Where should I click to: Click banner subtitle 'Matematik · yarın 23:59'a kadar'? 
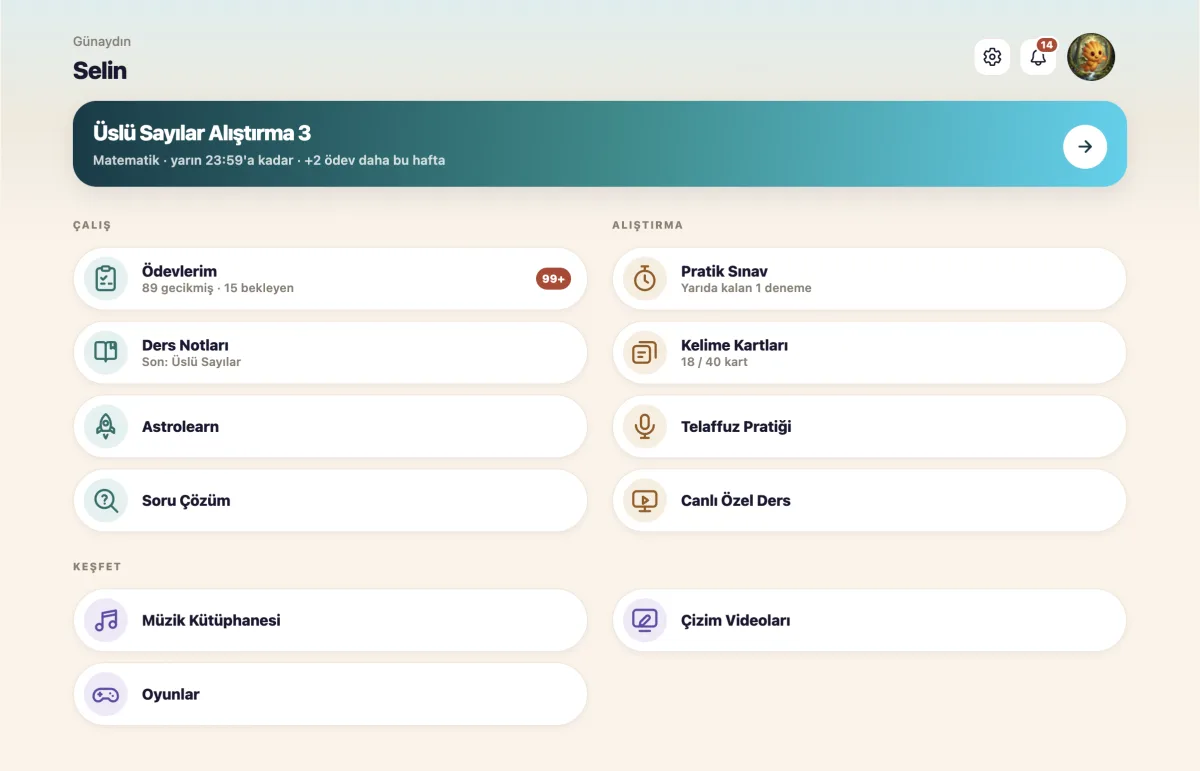point(193,160)
